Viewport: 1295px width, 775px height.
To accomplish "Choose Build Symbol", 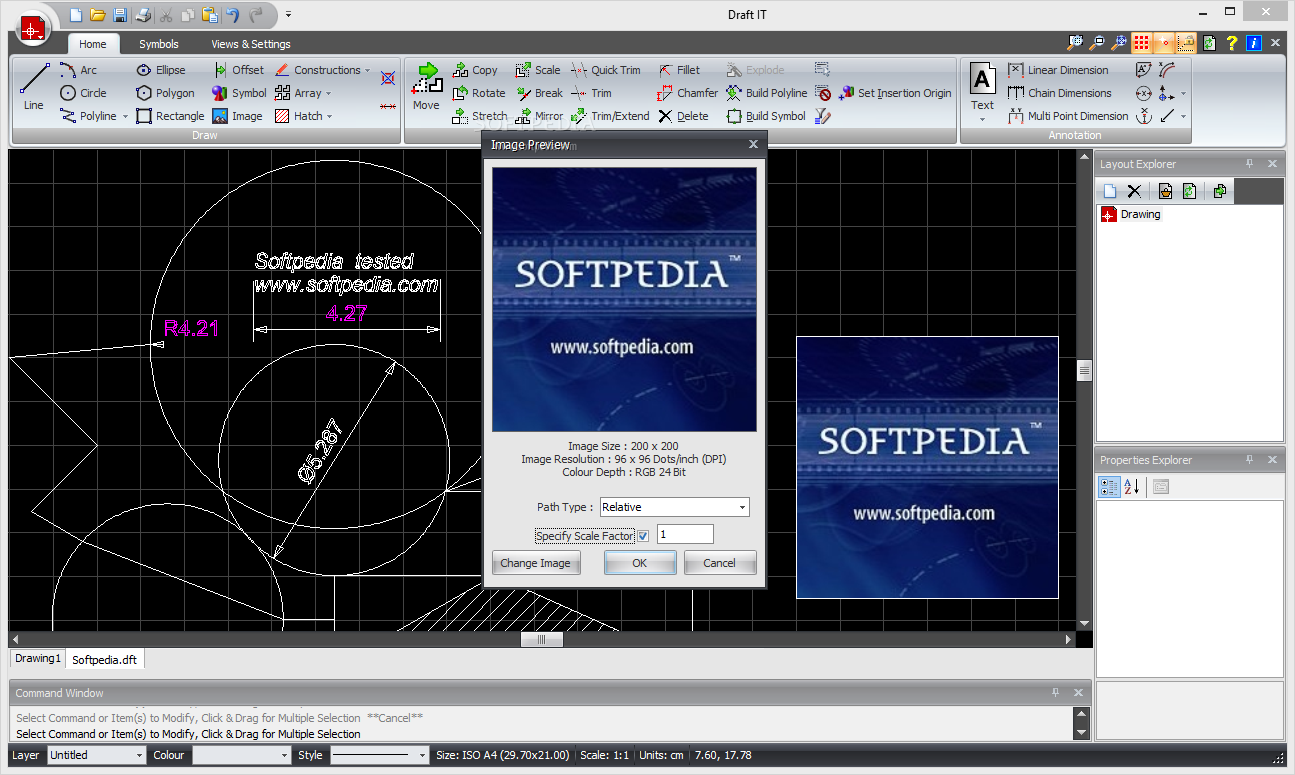I will pos(766,116).
